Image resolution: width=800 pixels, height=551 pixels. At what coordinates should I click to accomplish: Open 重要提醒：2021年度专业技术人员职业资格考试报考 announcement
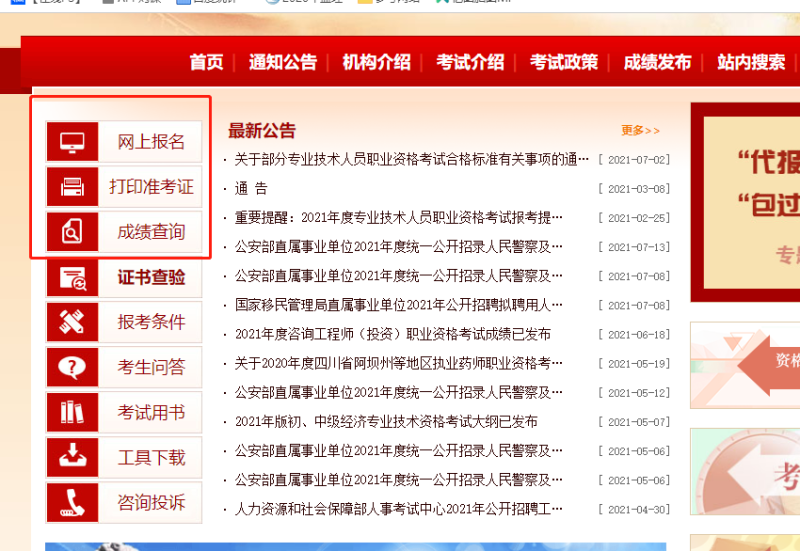pos(398,218)
